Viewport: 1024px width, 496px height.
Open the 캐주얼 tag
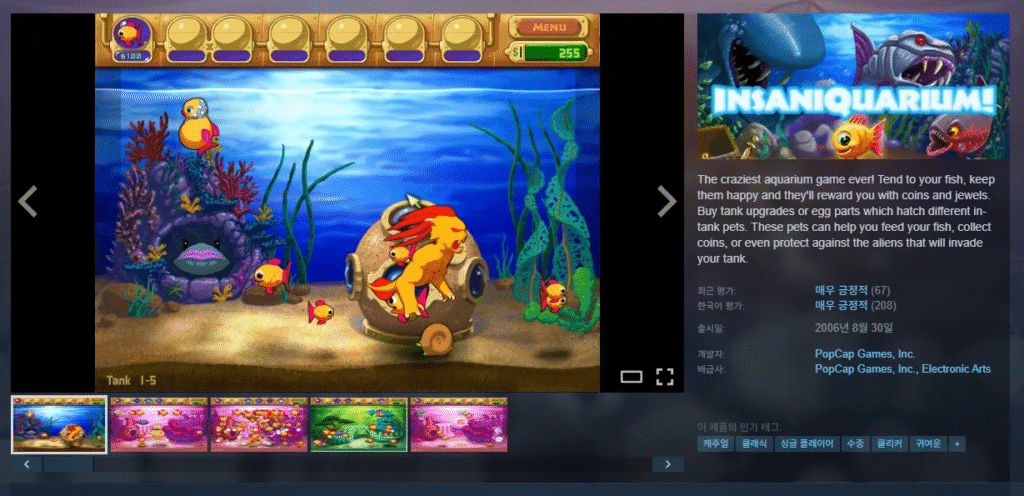click(x=716, y=443)
